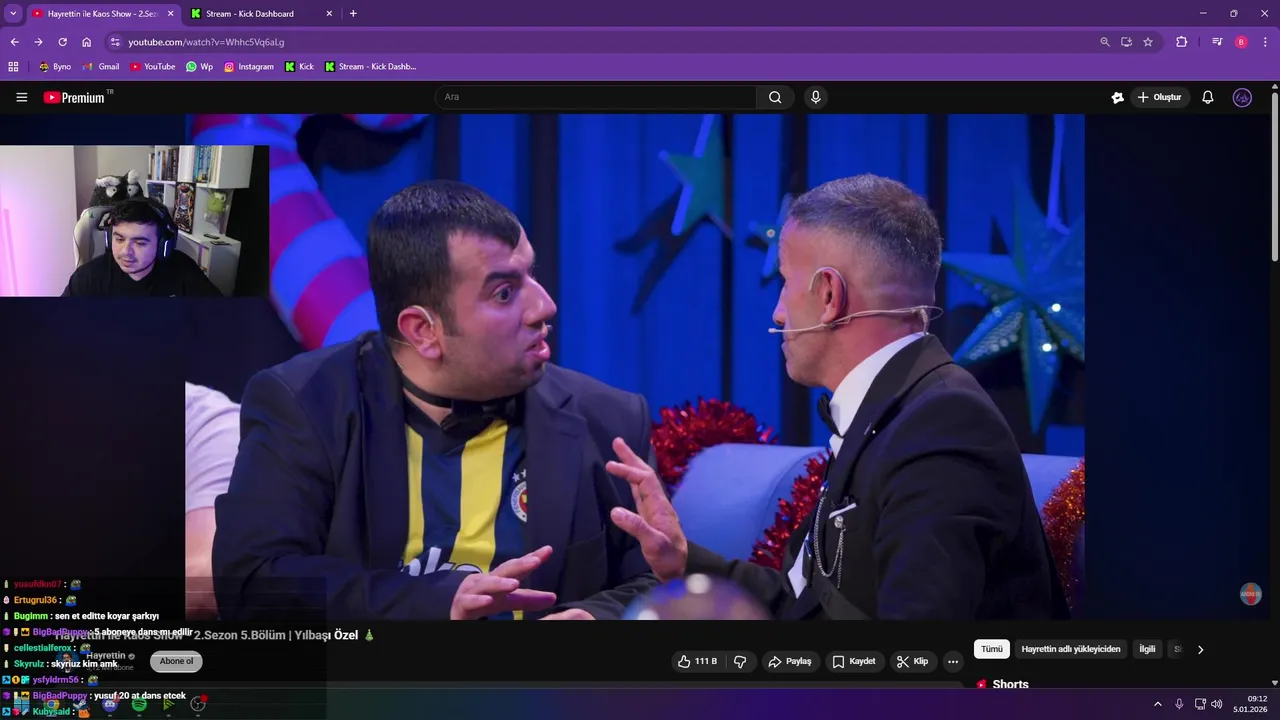Reload the page

click(x=62, y=42)
